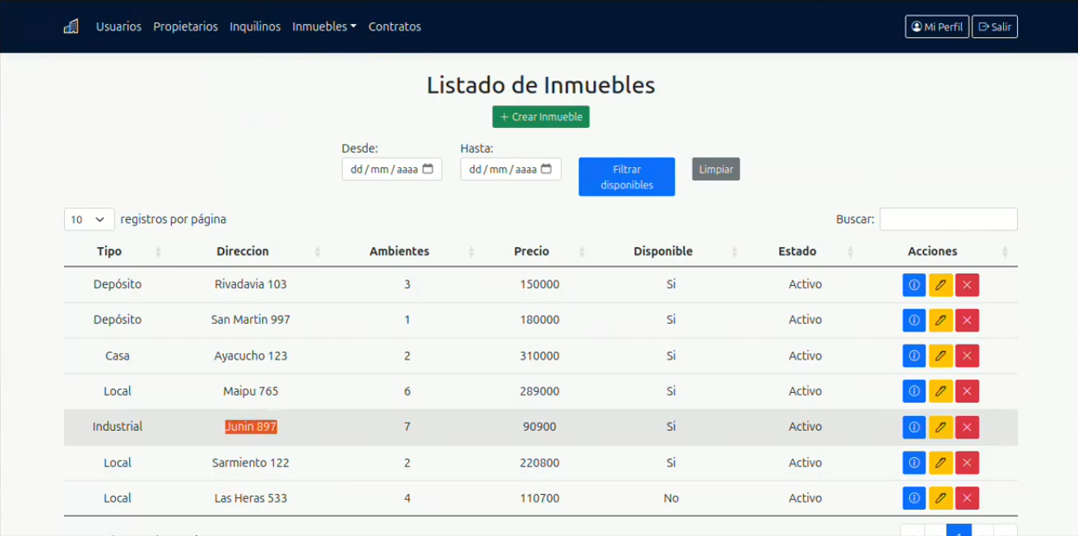
Task: View info for San Martin 997
Action: point(914,320)
